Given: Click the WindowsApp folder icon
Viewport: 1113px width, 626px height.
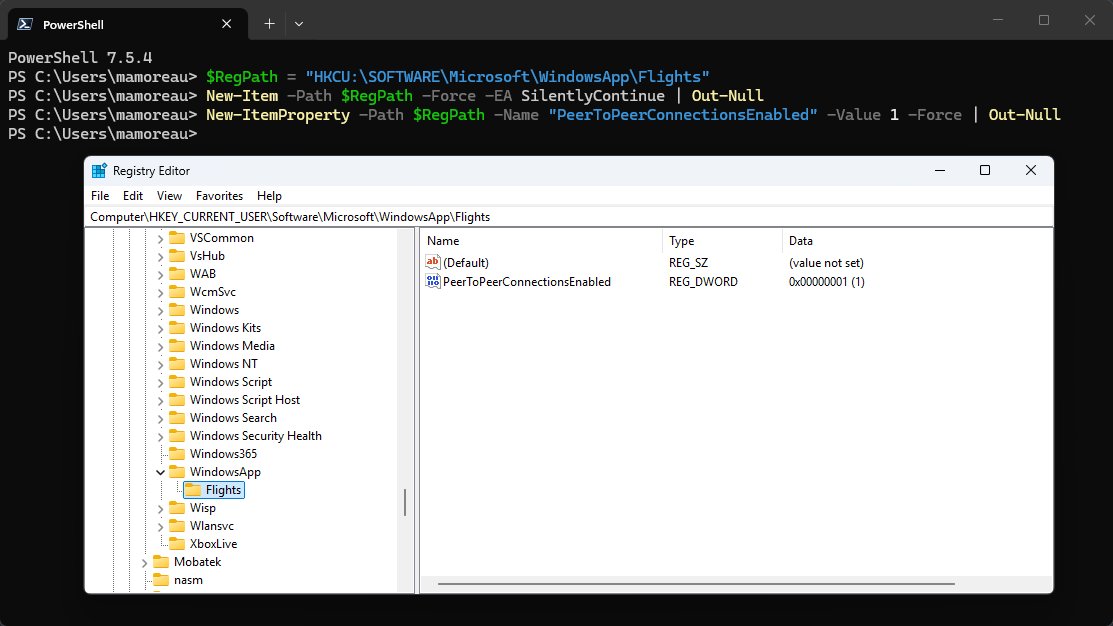Looking at the screenshot, I should 177,472.
